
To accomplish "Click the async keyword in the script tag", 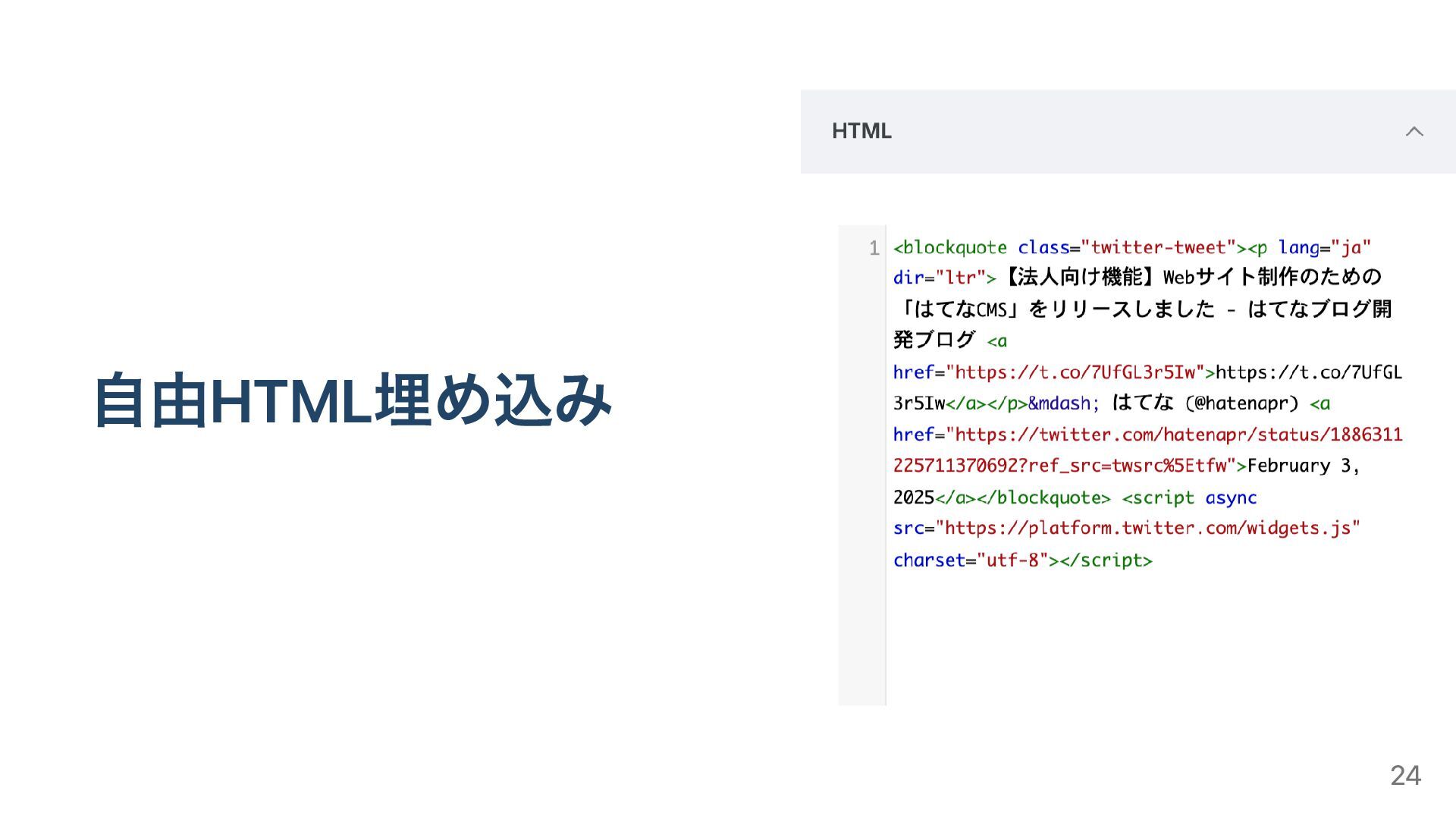I will coord(1230,498).
